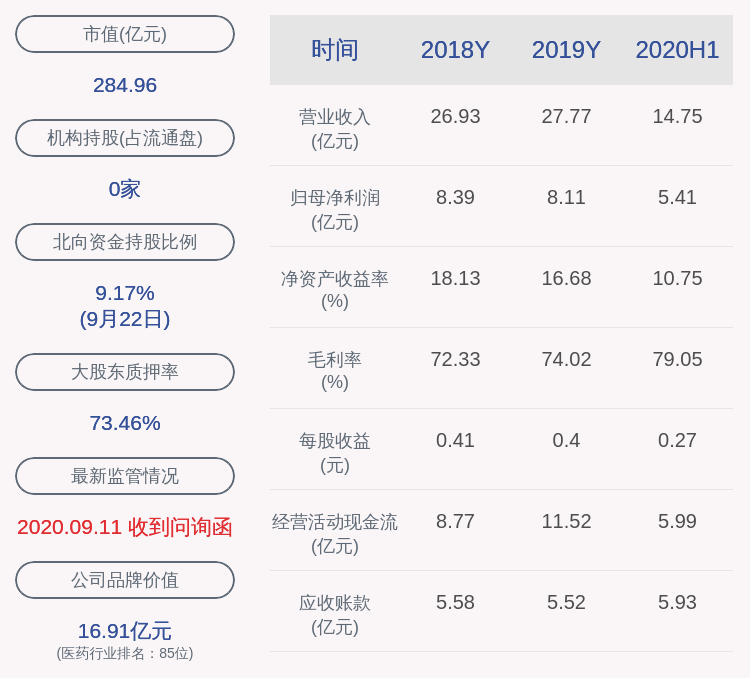This screenshot has height=678, width=750.
Task: Select net profit value 8.39
Action: (455, 197)
